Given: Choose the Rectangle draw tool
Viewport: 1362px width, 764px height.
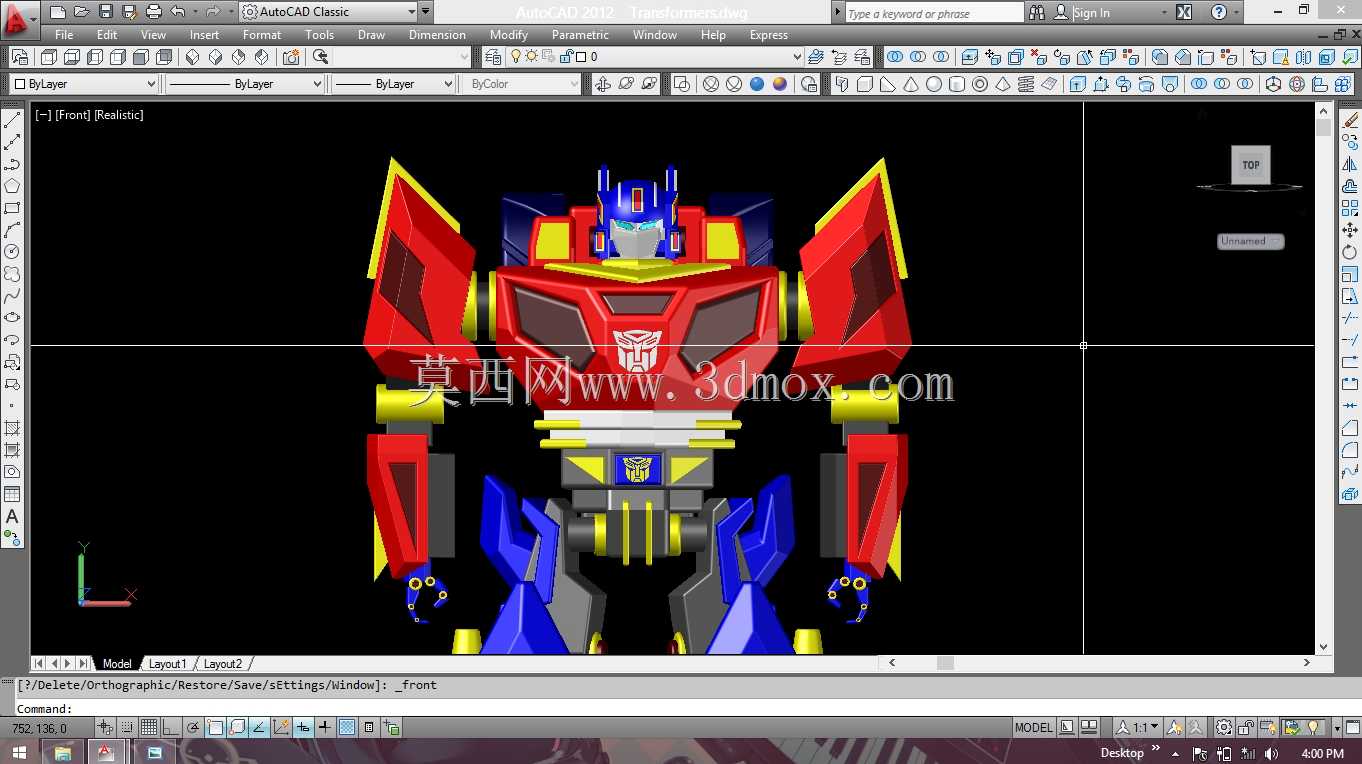Looking at the screenshot, I should [12, 208].
